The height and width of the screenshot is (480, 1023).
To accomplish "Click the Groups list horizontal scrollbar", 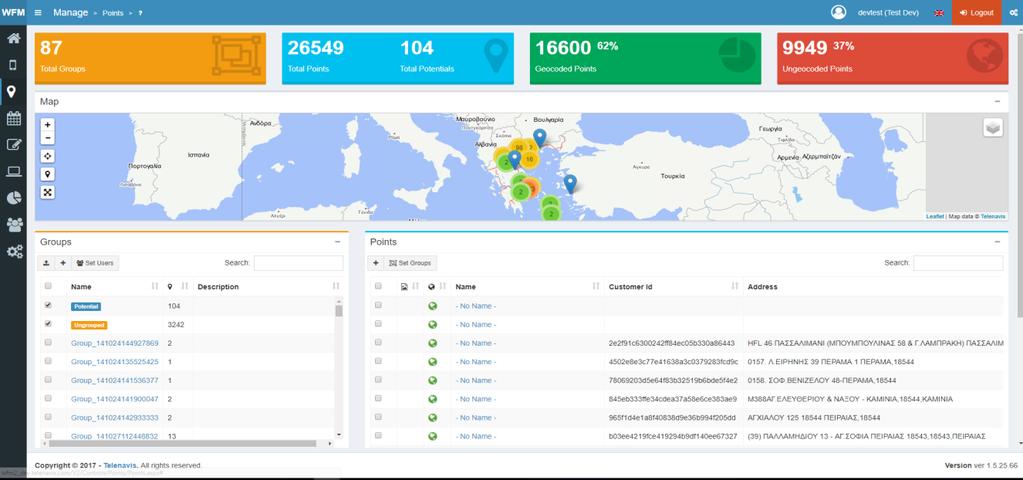I will click(185, 443).
